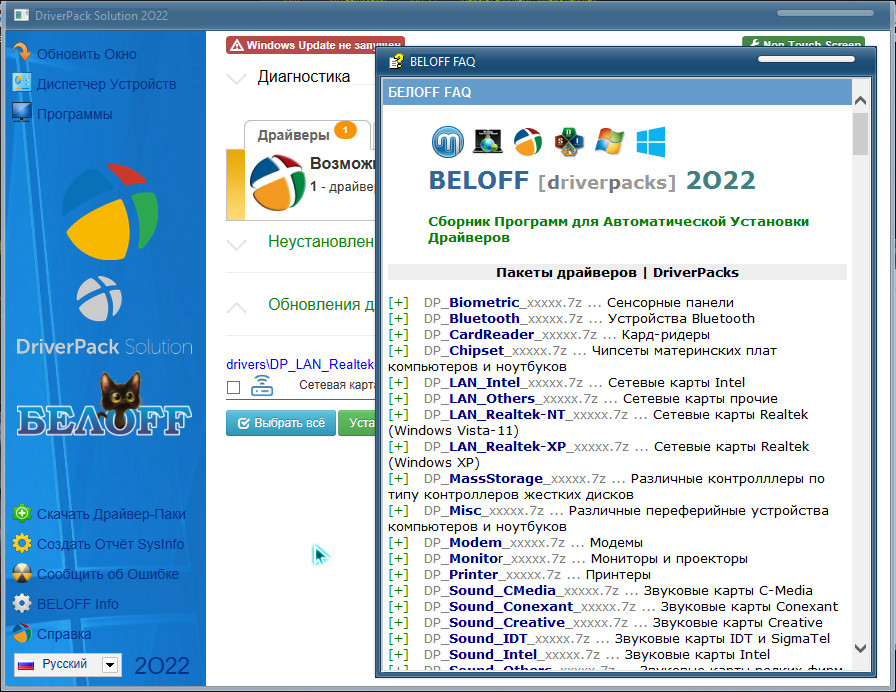Screen dimensions: 896x692
Task: Click the Обновить Окно refresh icon
Action: click(21, 53)
